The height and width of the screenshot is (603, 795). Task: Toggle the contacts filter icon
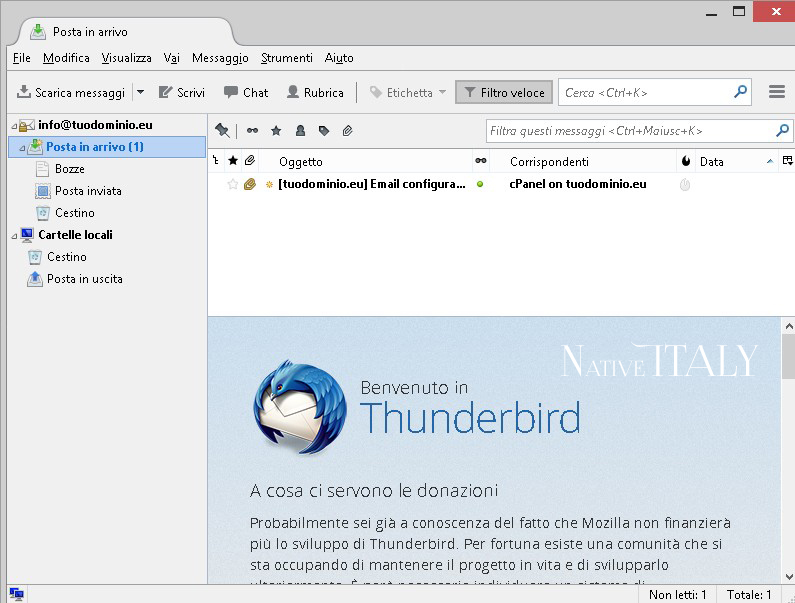[300, 131]
